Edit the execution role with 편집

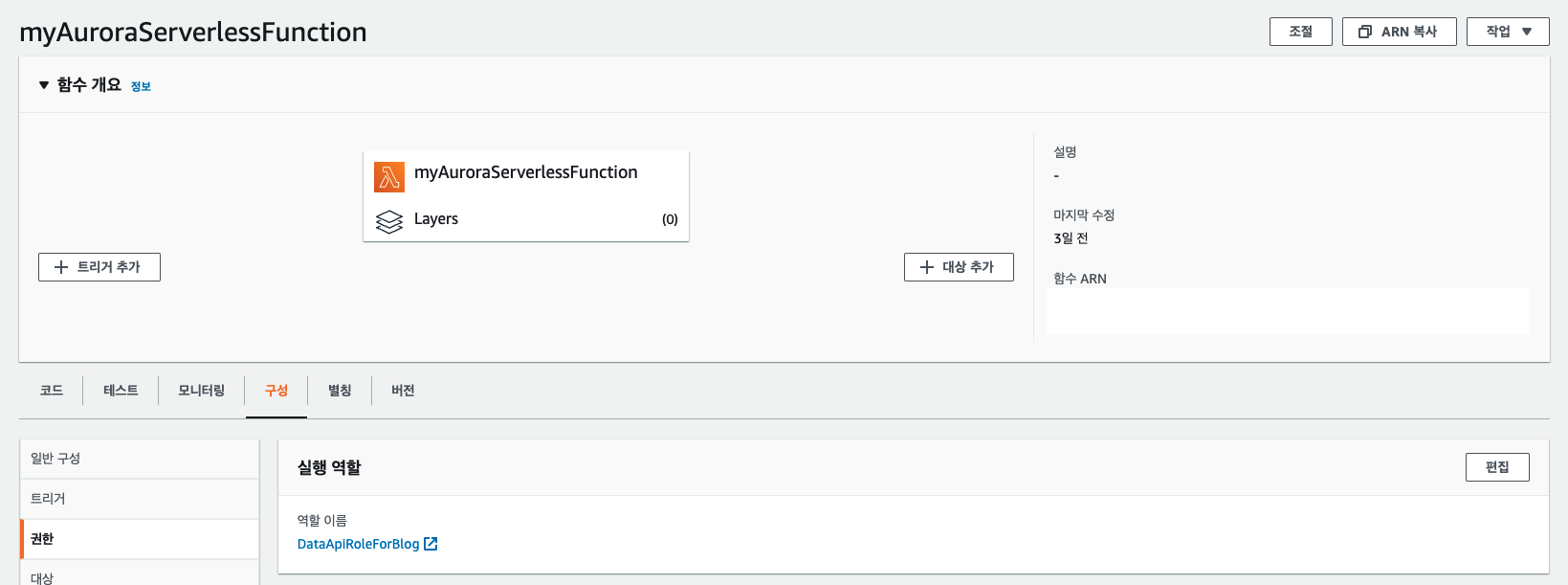point(1497,467)
